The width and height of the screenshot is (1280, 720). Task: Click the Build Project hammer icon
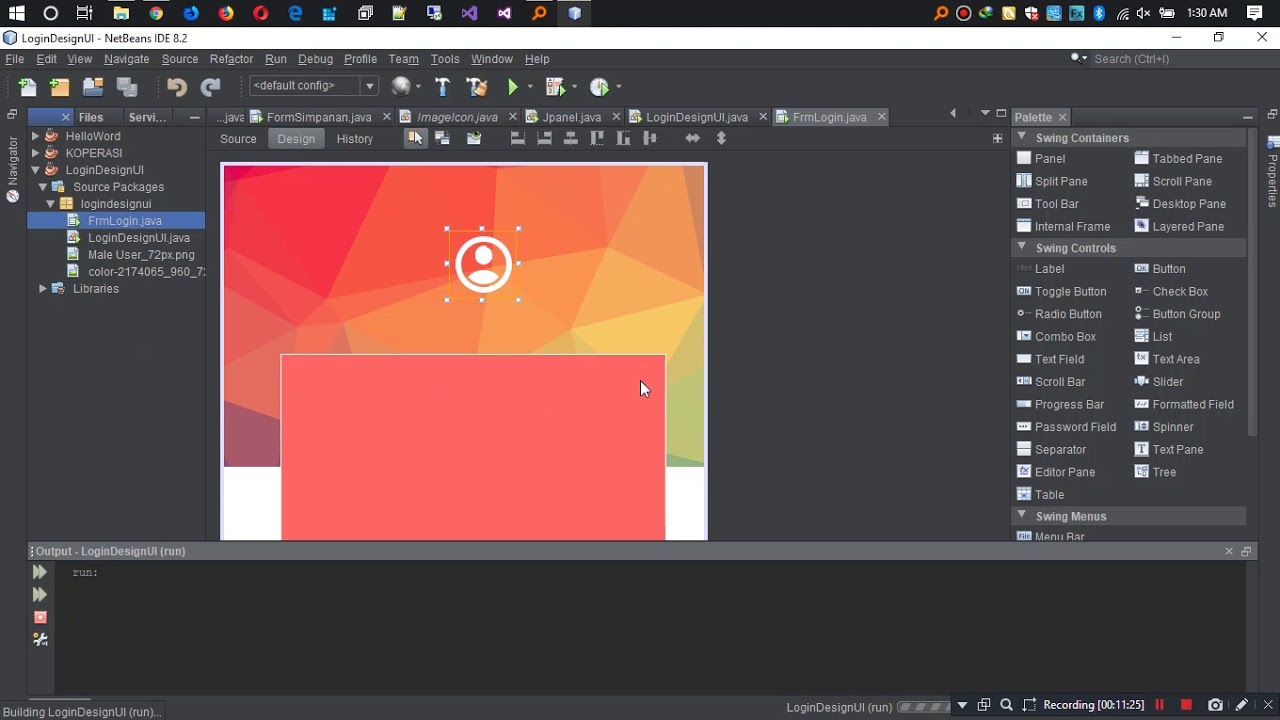(x=443, y=87)
